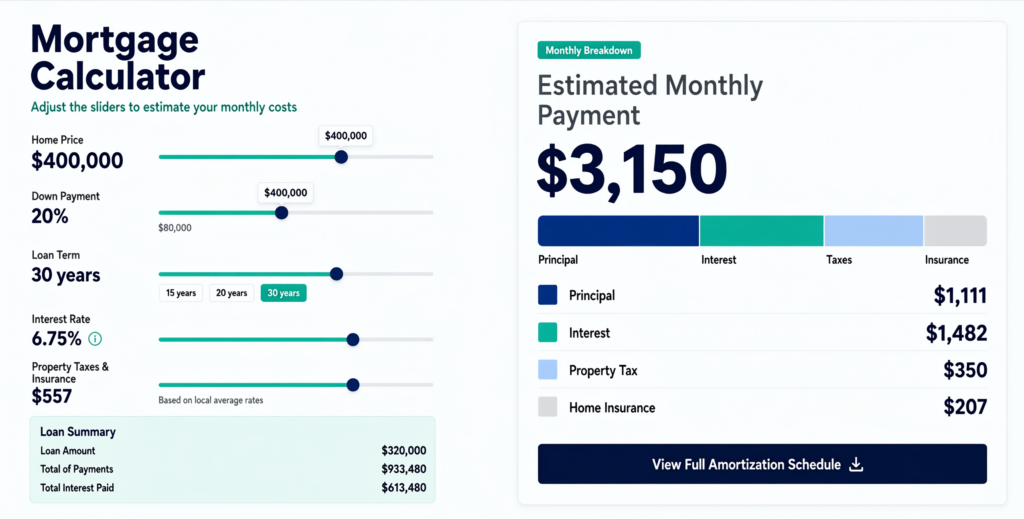View Full Amortization Schedule
Viewport: 1024px width, 519px height.
pyautogui.click(x=762, y=464)
